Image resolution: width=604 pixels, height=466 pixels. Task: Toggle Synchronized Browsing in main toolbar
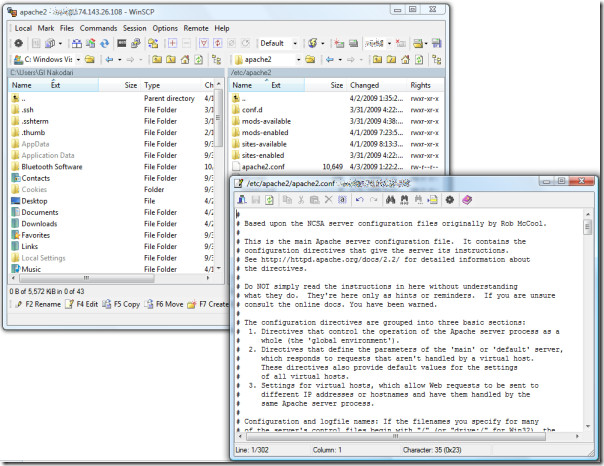coord(153,43)
